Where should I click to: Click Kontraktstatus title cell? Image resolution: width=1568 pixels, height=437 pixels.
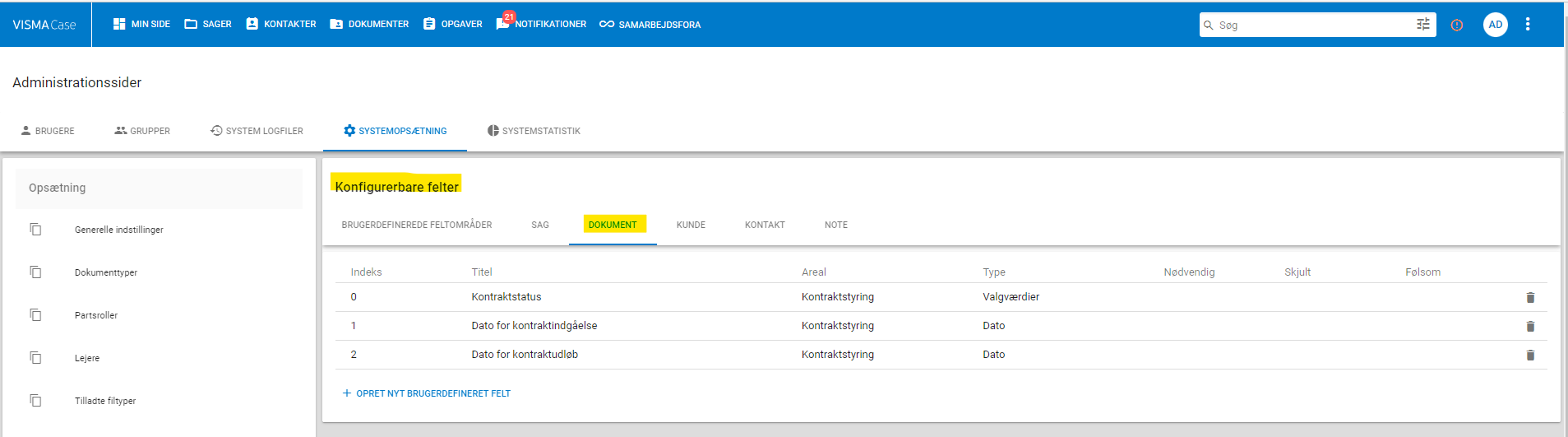click(506, 297)
